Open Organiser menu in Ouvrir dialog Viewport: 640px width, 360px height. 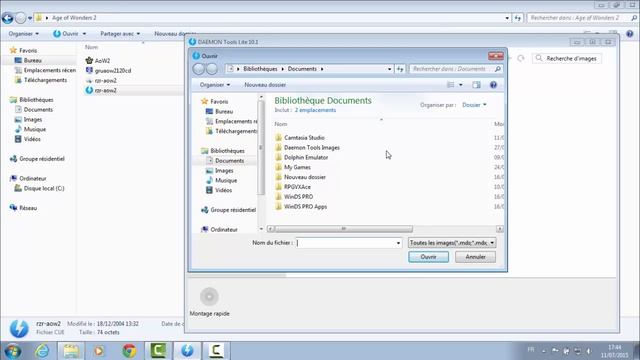coord(215,85)
